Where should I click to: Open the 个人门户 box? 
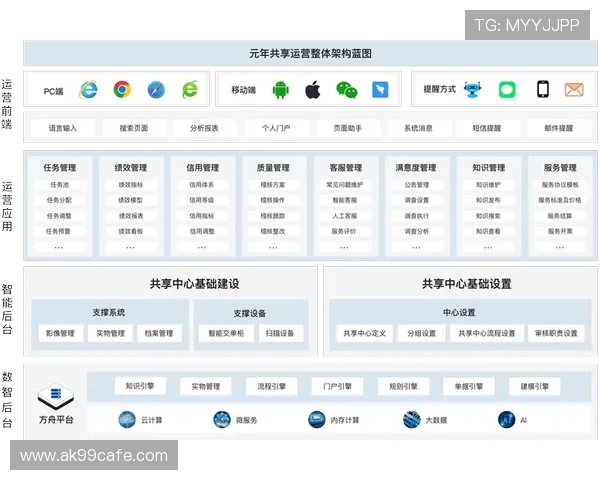pyautogui.click(x=276, y=128)
